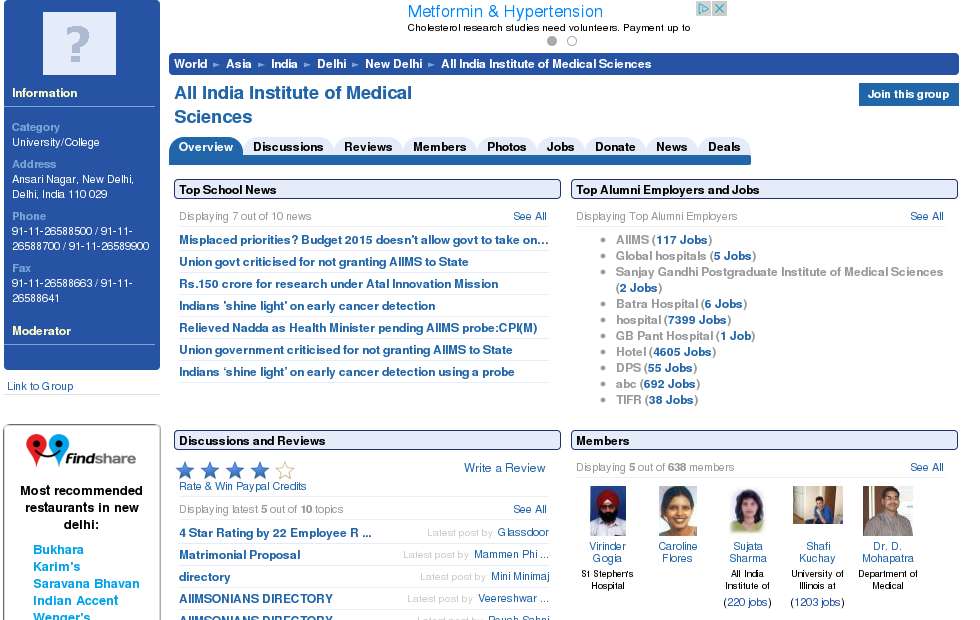Click TIFR 38 Jobs link
The width and height of the screenshot is (980, 620).
pyautogui.click(x=671, y=400)
